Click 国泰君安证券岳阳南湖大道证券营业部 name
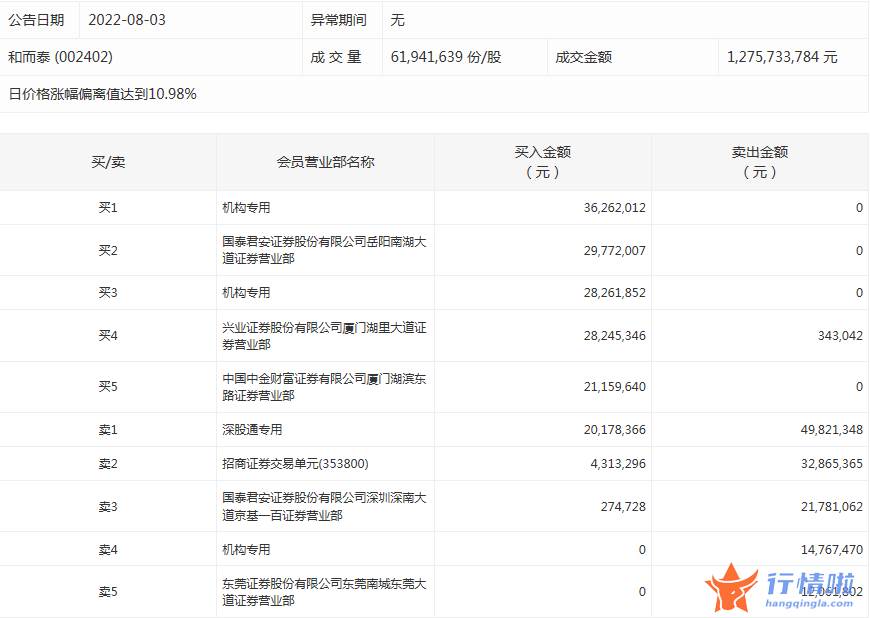This screenshot has height=618, width=870. point(324,250)
